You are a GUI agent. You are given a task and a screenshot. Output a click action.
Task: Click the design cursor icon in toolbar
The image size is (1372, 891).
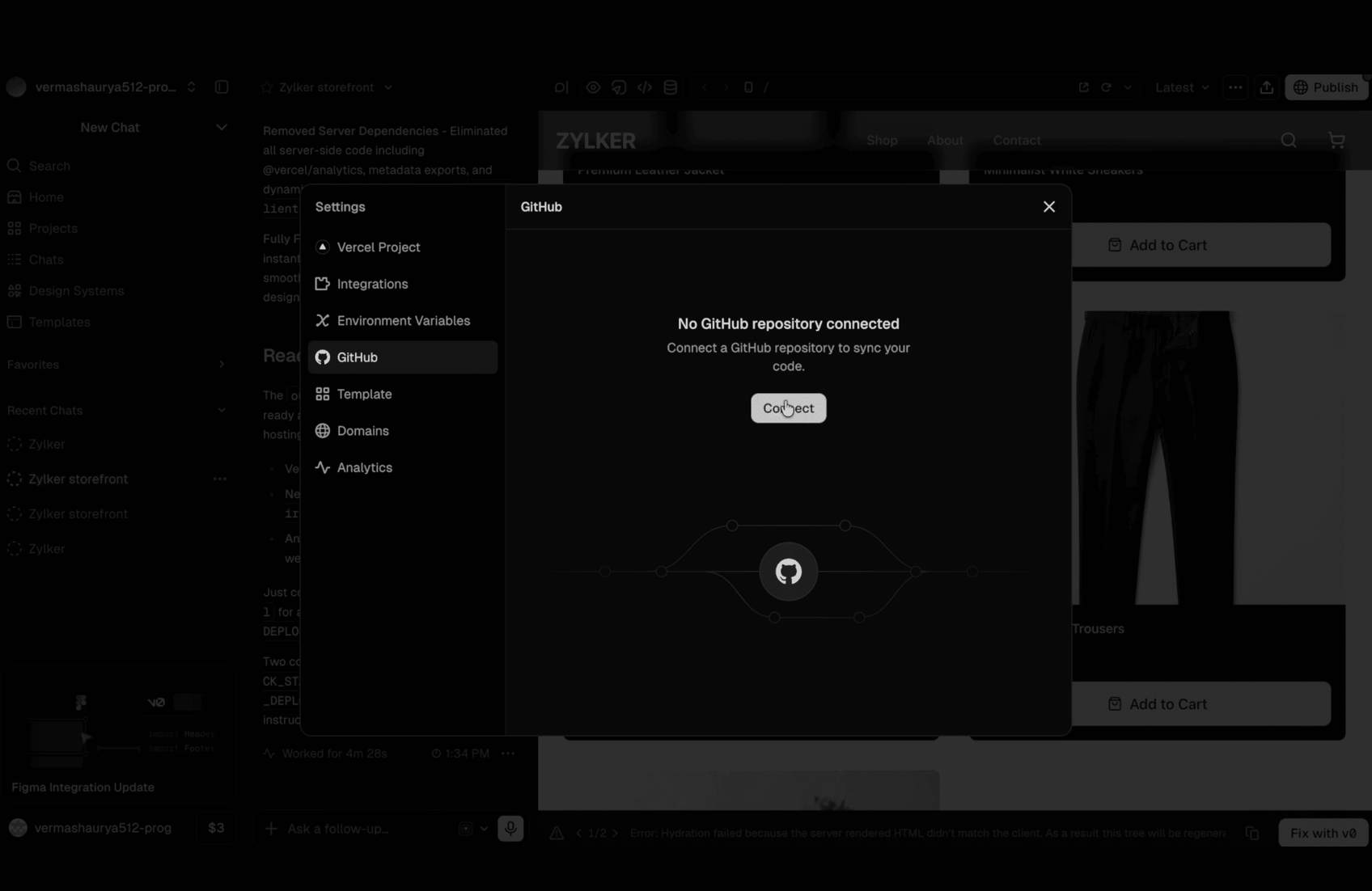[x=619, y=87]
